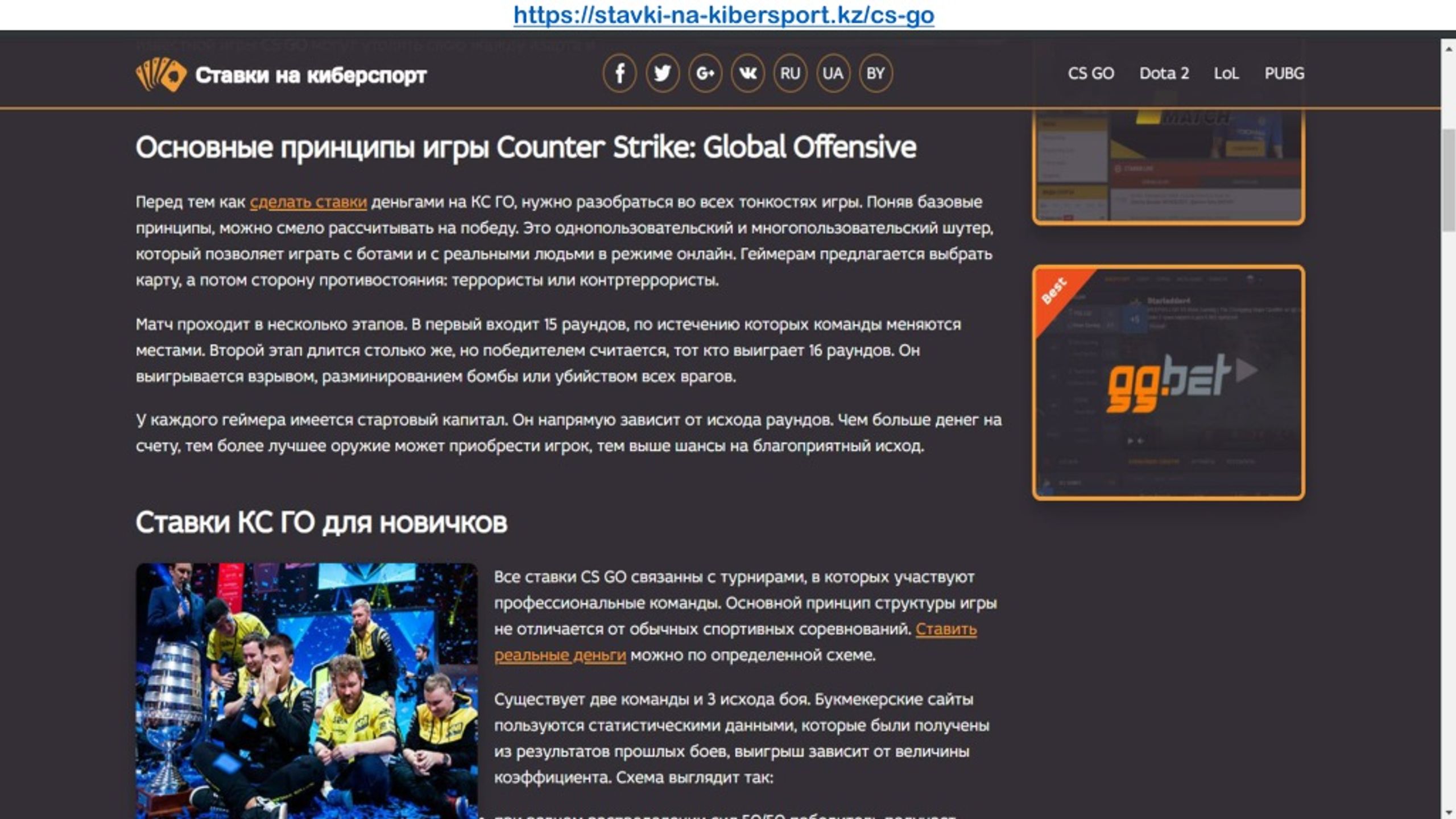Open the Ставки на киберспорт home link

[311, 75]
